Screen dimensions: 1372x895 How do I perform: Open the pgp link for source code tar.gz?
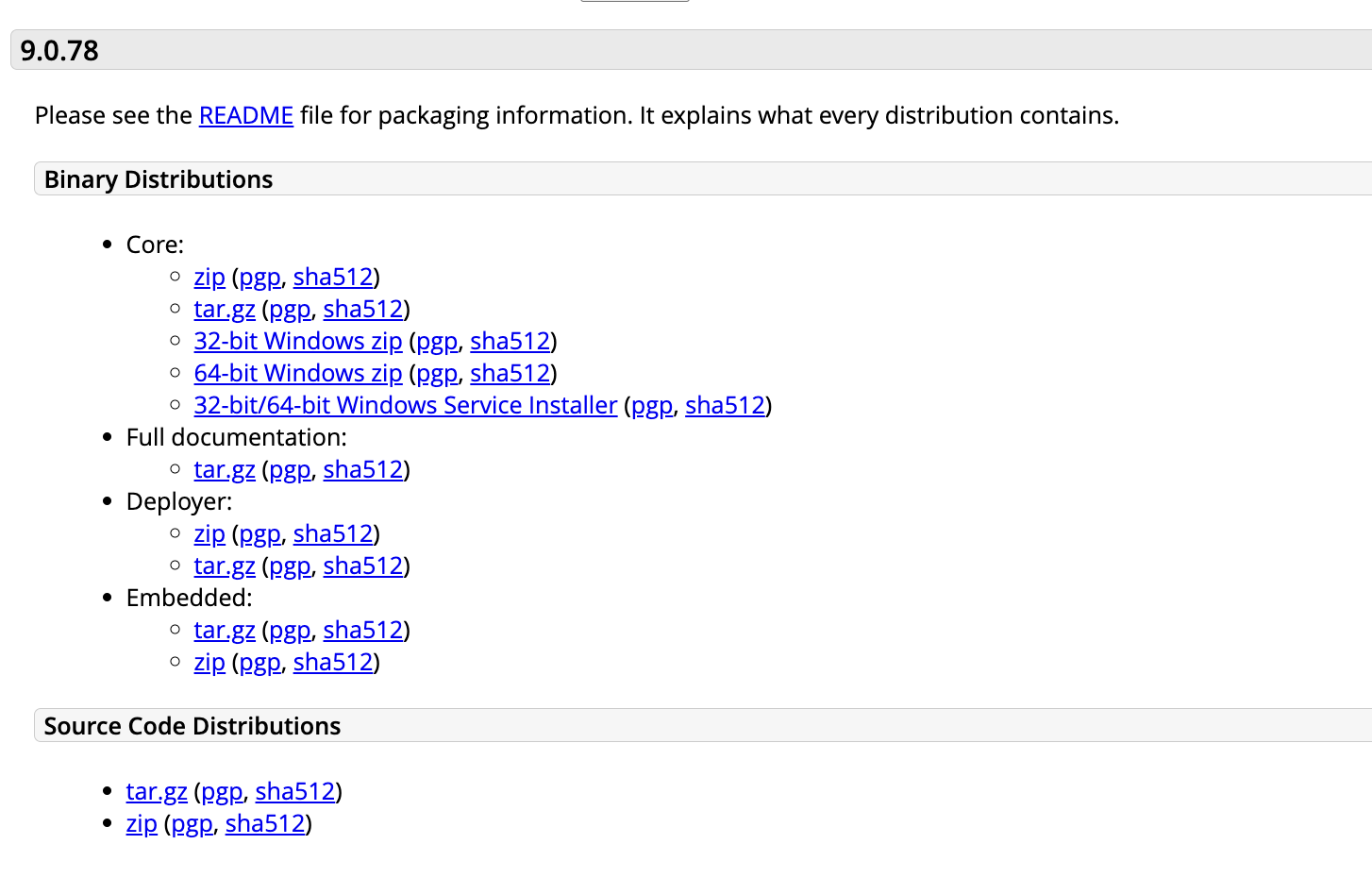point(223,791)
